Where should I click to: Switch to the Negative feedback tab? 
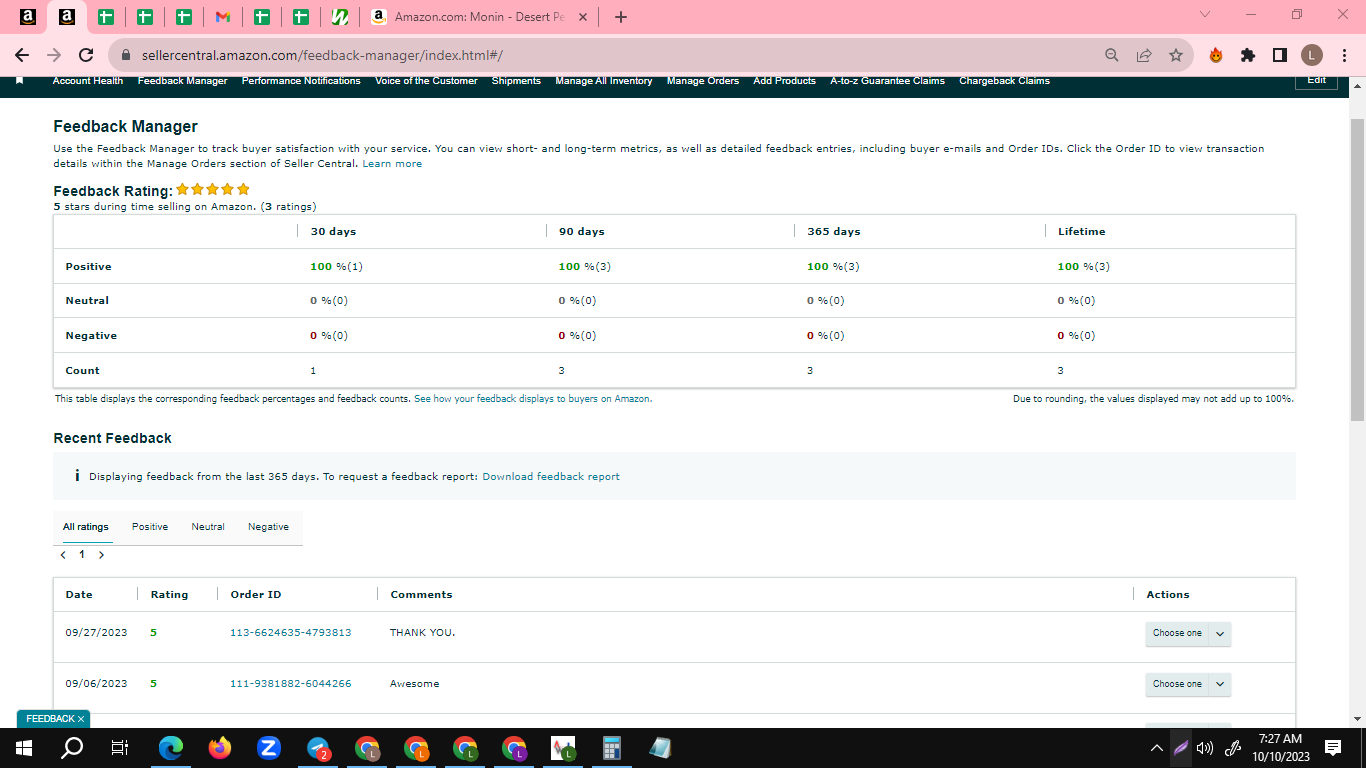[269, 527]
